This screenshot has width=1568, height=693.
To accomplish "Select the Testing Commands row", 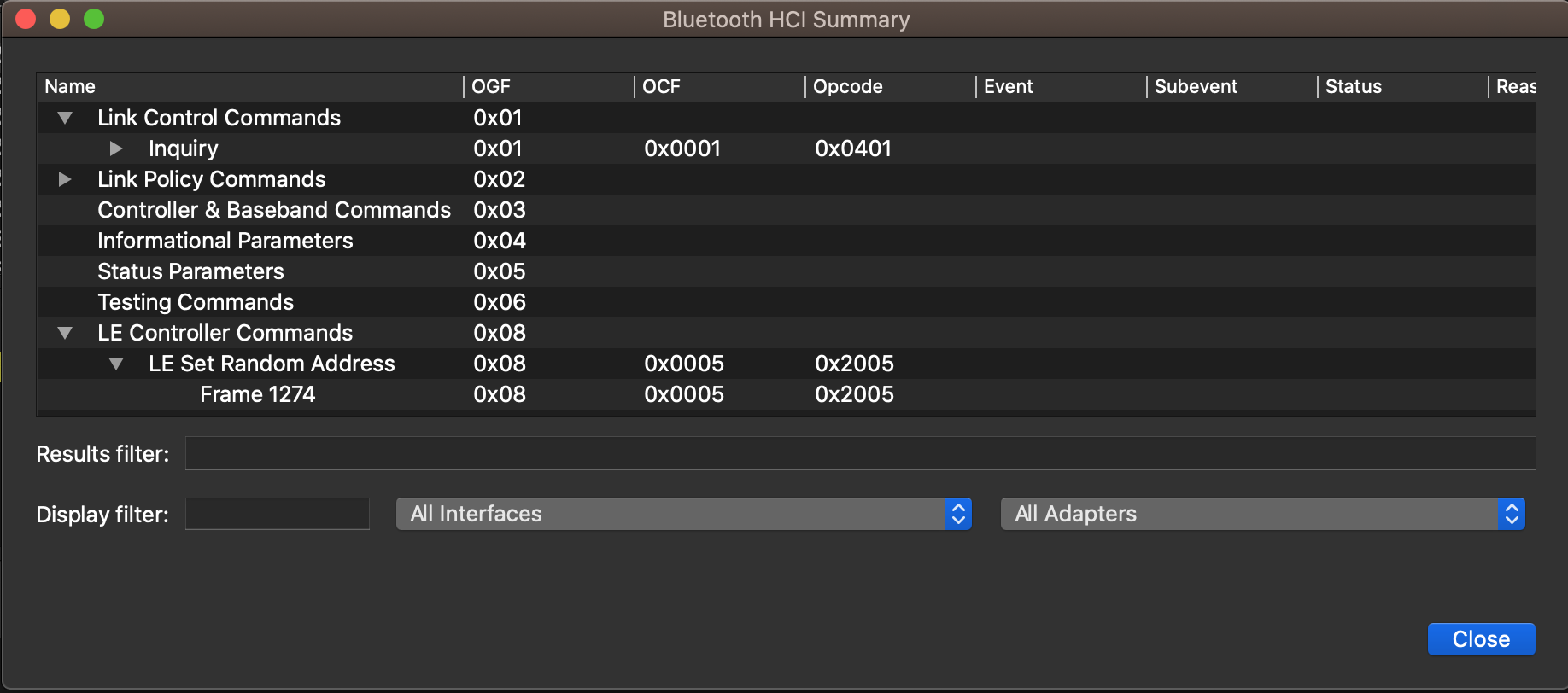I will coord(196,302).
